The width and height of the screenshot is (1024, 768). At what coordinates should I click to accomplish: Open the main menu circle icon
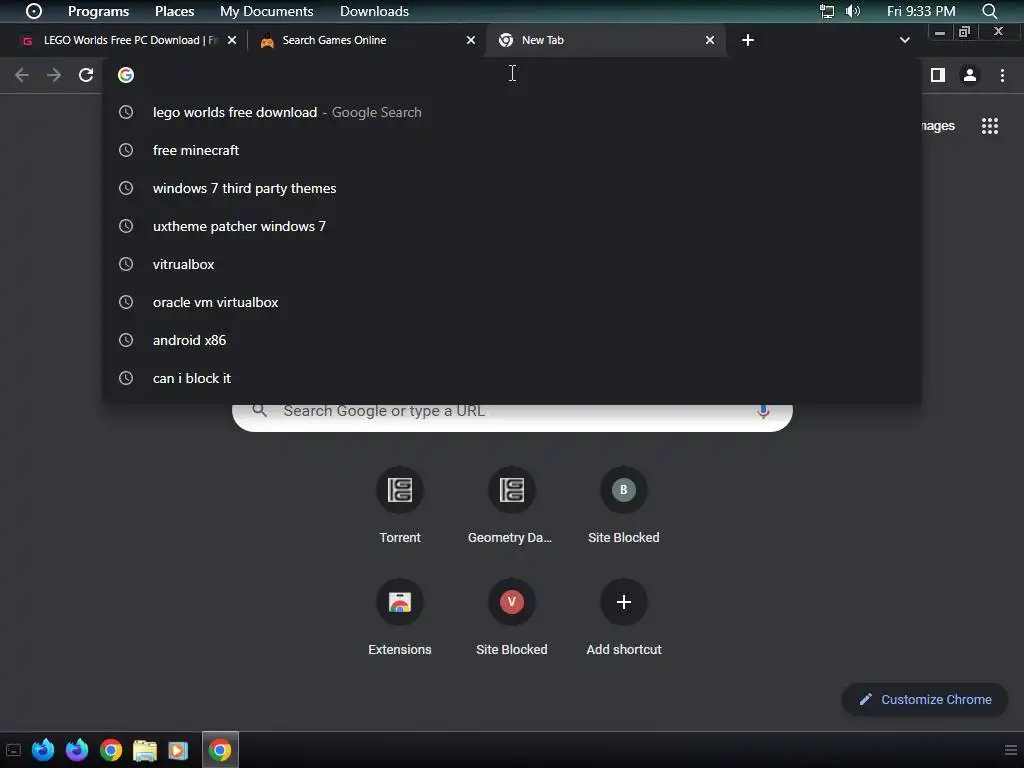coord(34,11)
